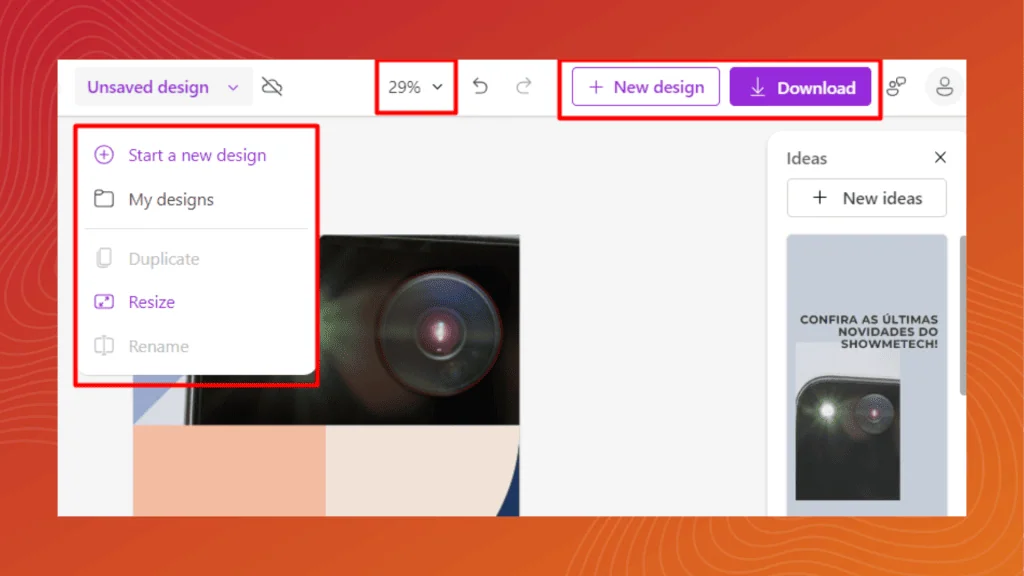Click the plus icon beside Start a new design

[103, 155]
